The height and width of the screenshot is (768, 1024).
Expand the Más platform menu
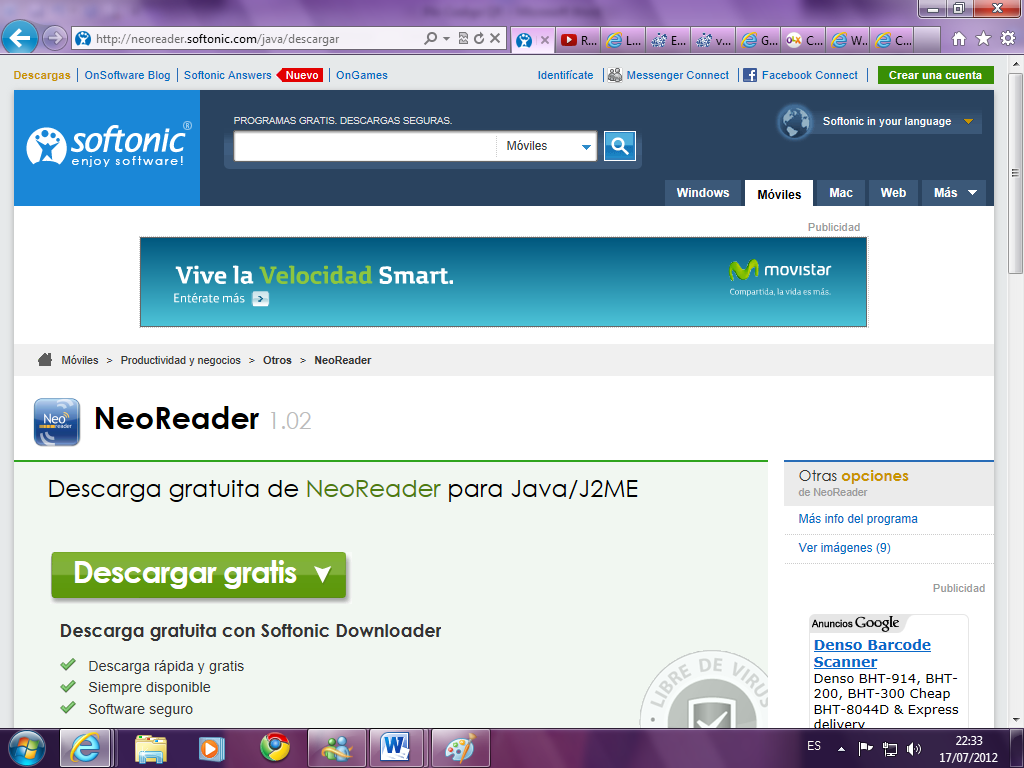(x=955, y=193)
